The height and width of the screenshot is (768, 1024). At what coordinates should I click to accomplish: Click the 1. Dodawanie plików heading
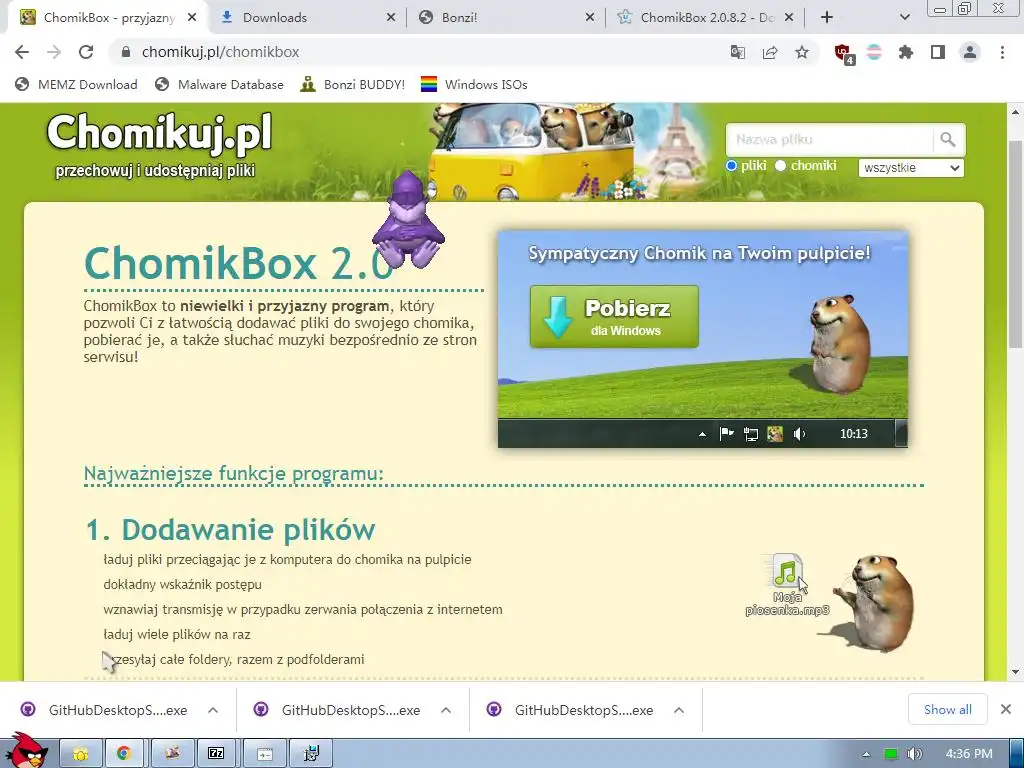[x=231, y=530]
